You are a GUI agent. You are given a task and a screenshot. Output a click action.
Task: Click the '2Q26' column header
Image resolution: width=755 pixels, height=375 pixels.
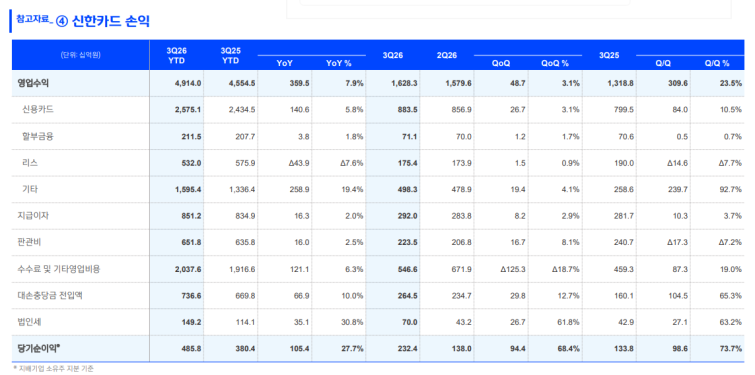[x=446, y=55]
